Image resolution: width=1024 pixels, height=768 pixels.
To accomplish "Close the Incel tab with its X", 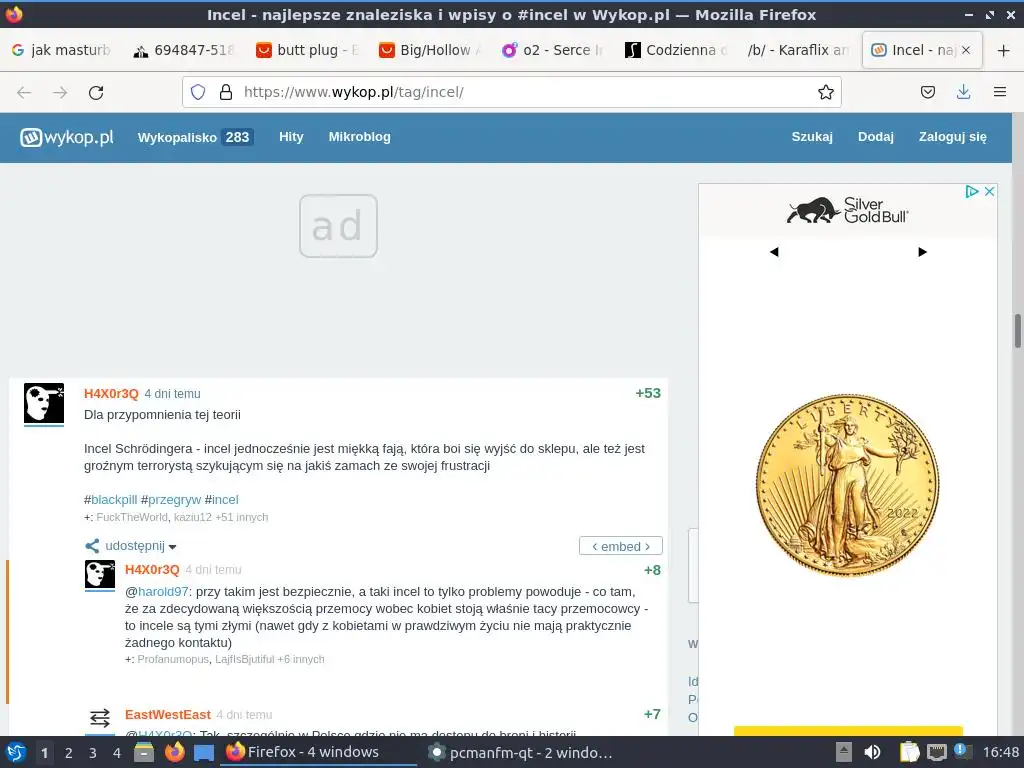I will click(x=966, y=50).
